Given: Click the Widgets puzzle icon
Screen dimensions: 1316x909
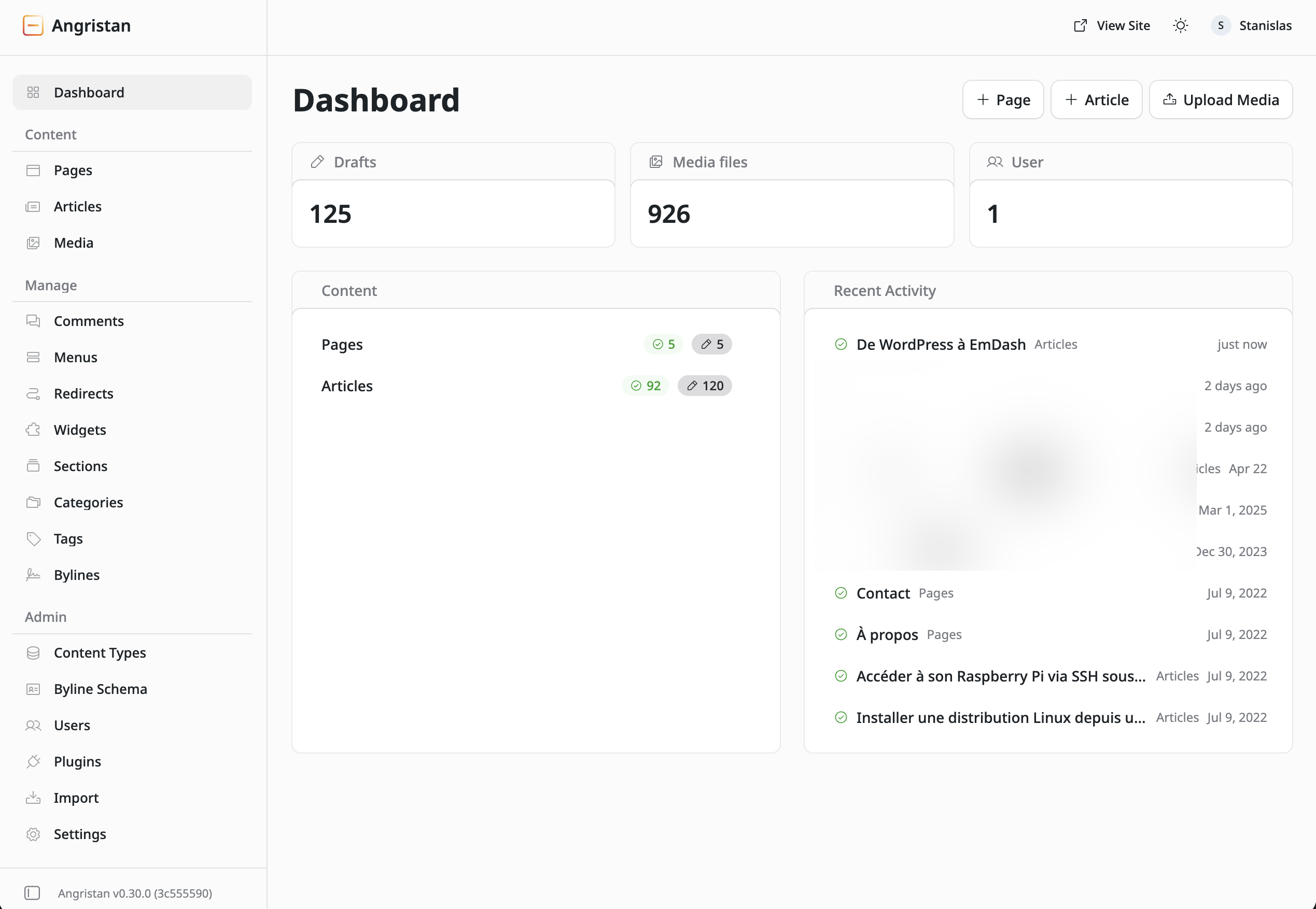Looking at the screenshot, I should pos(33,430).
